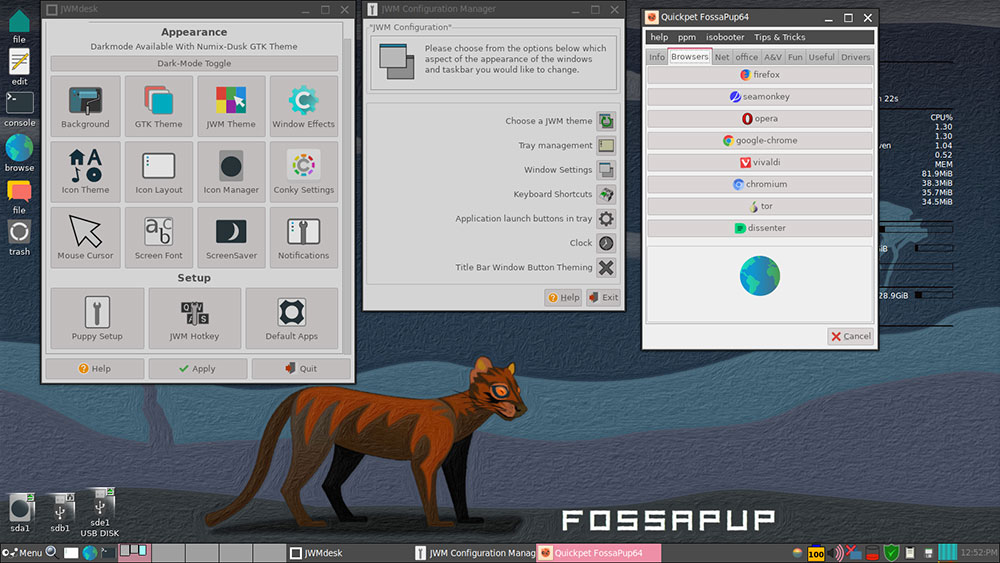
Task: Open Application launch buttons in tray settings
Action: (606, 219)
